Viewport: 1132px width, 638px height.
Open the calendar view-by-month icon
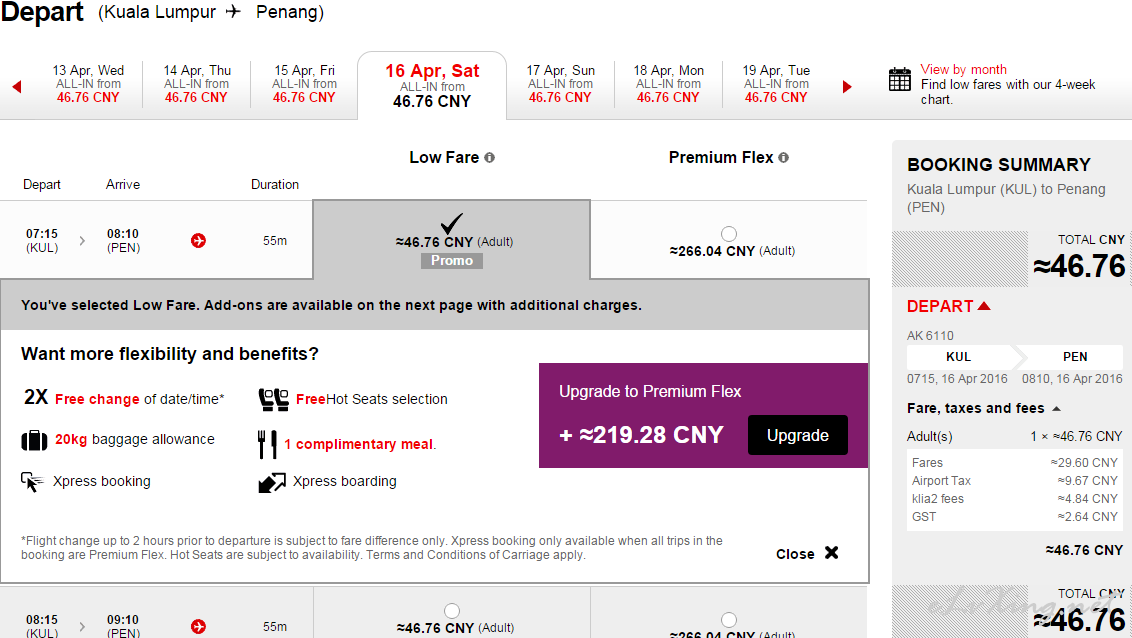click(x=900, y=79)
